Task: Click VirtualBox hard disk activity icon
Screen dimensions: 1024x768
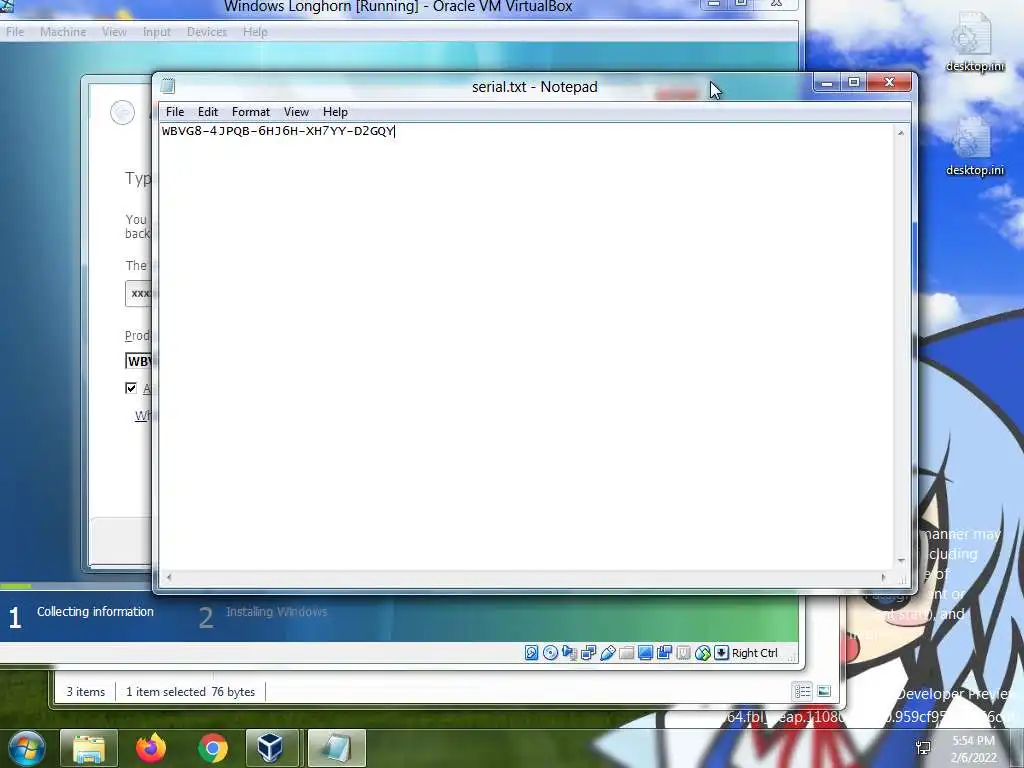Action: (531, 652)
